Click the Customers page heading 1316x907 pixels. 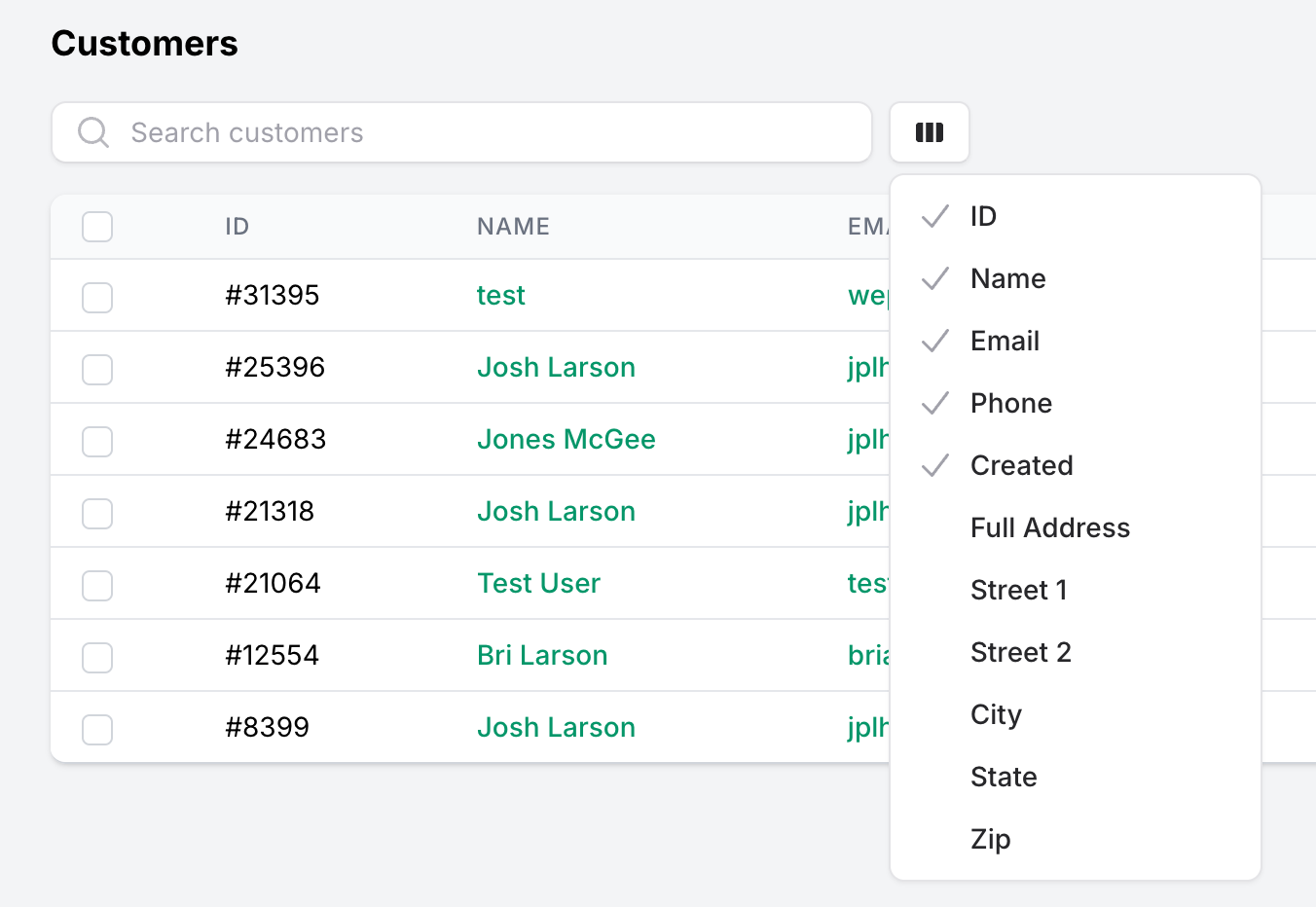(x=144, y=44)
